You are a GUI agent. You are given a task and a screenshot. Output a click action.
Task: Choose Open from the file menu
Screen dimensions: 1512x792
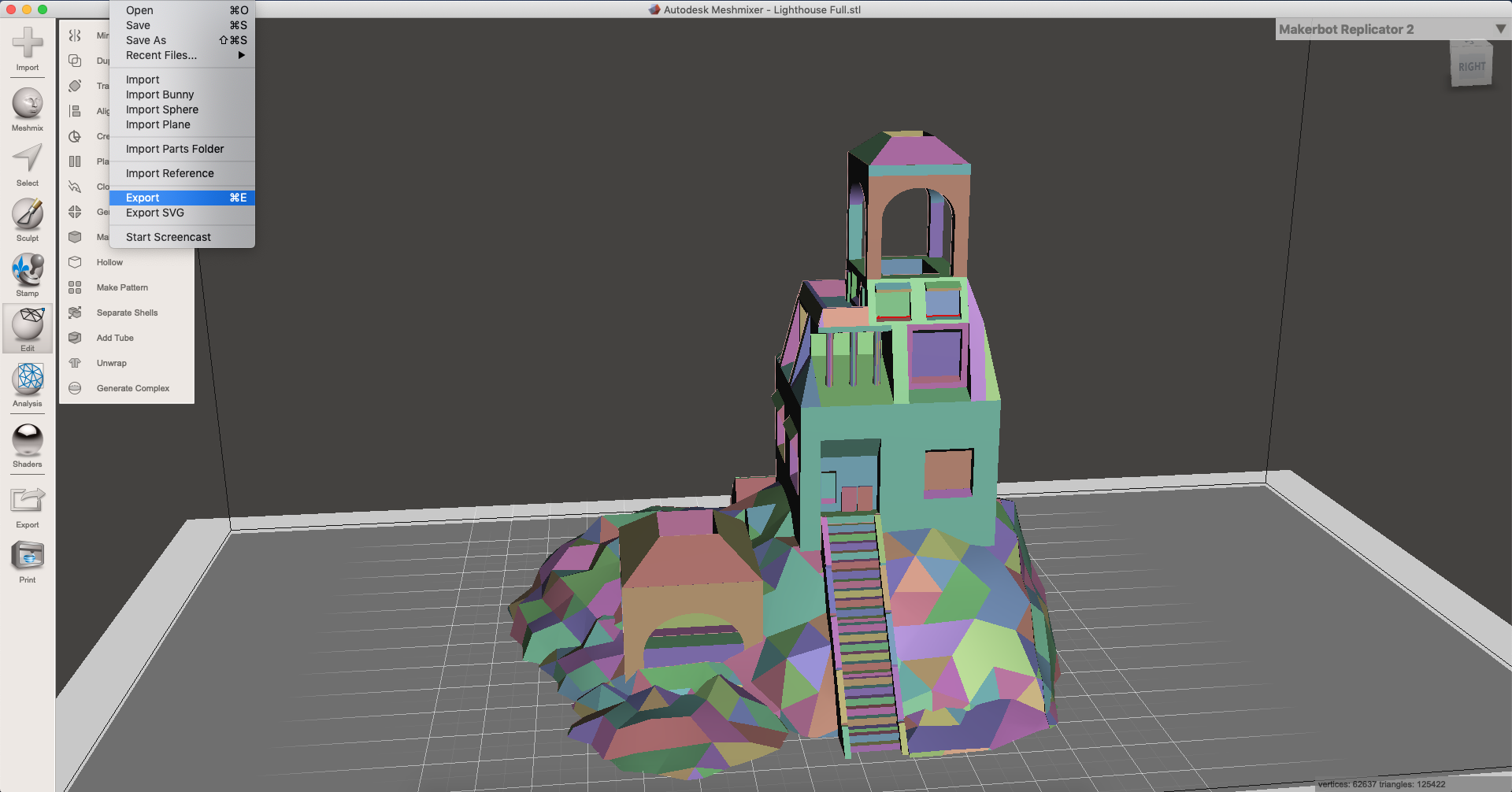(x=182, y=10)
